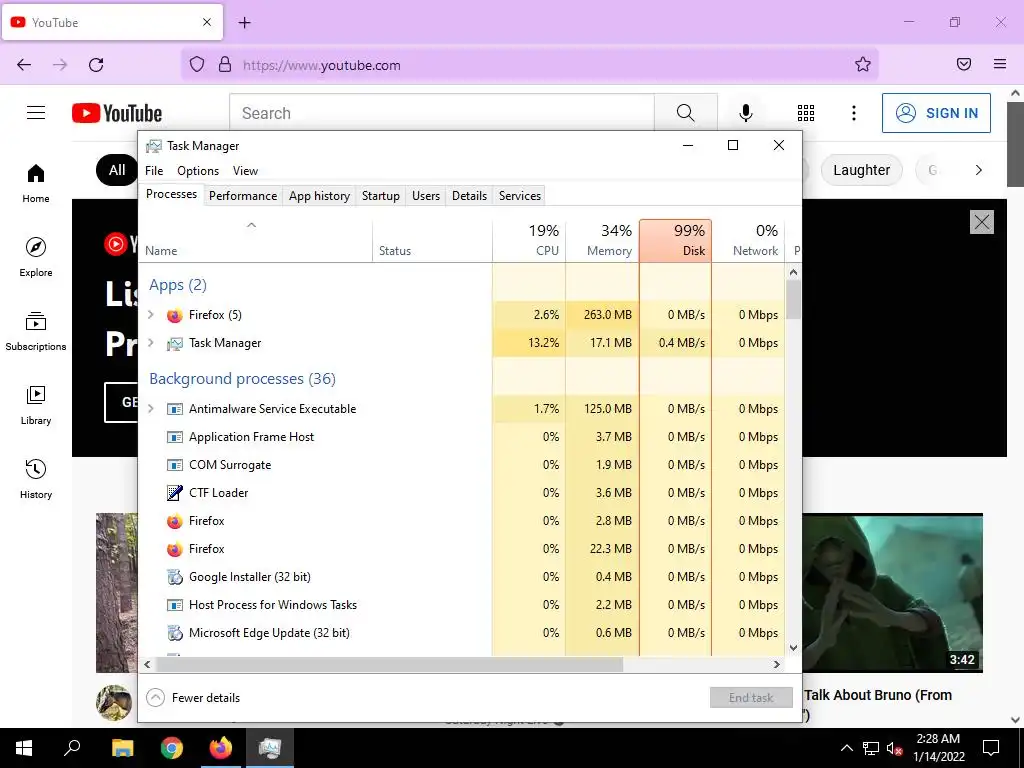Click the Firefox address bar

point(530,65)
